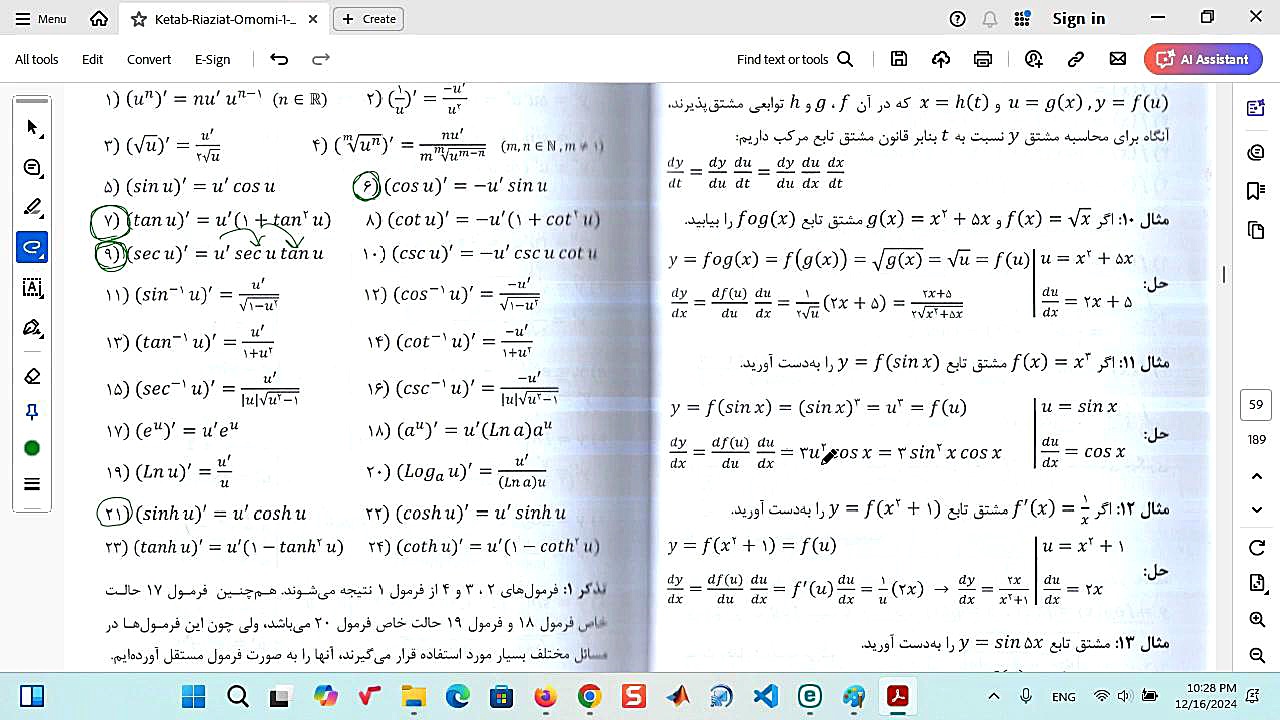Select the eraser tool
The width and height of the screenshot is (1280, 720).
pyautogui.click(x=32, y=376)
